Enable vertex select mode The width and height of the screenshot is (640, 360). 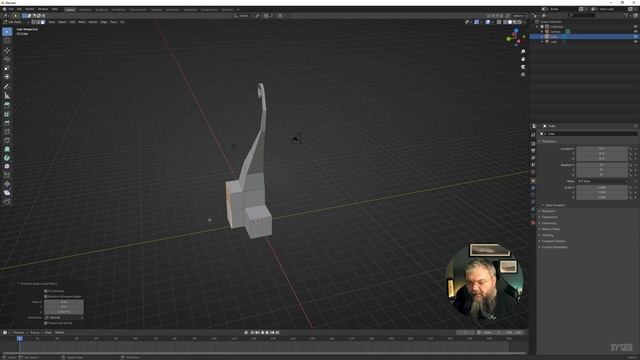click(34, 22)
